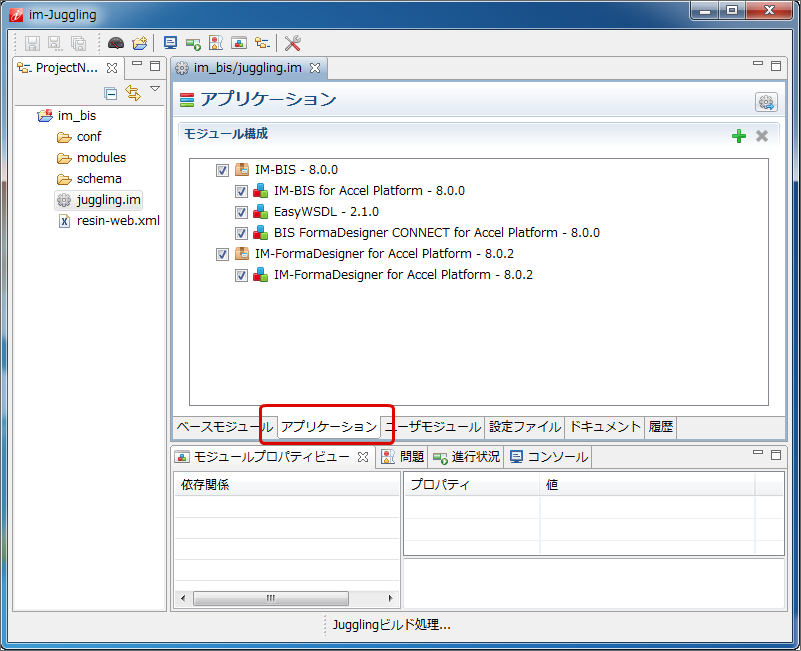Image resolution: width=801 pixels, height=651 pixels.
Task: Switch to the ドキュメント tab
Action: pyautogui.click(x=605, y=427)
